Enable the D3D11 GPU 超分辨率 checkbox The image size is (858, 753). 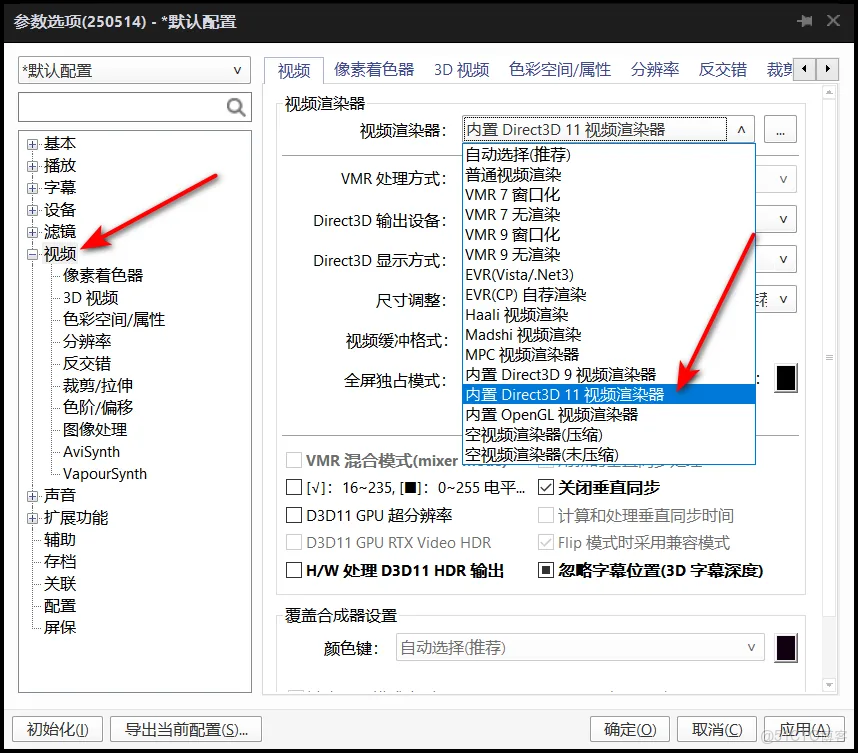(x=292, y=515)
